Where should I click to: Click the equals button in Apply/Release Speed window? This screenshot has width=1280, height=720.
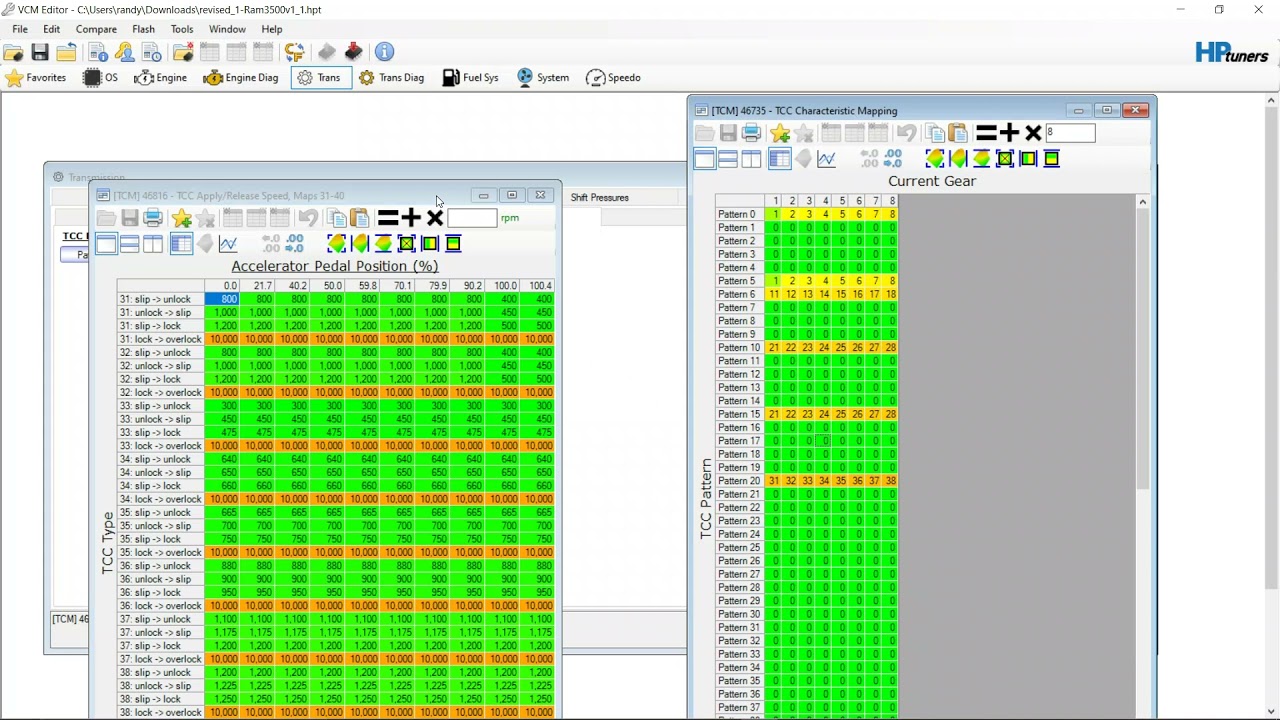(388, 218)
